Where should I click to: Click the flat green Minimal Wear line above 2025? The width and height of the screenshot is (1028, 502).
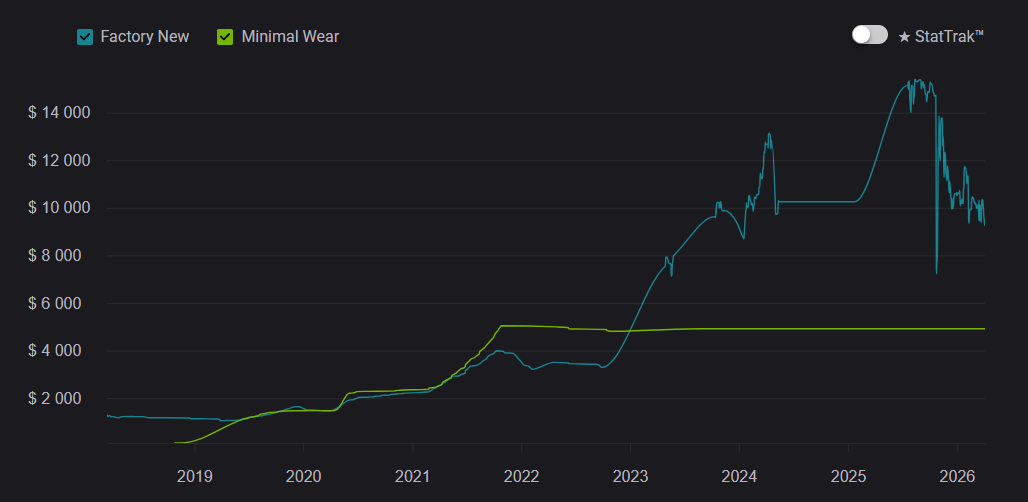point(848,328)
